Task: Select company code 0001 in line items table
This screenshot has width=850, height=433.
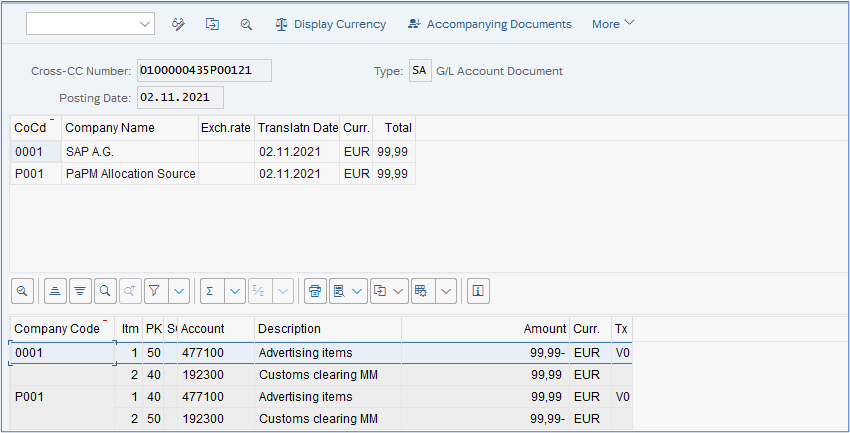Action: [62, 353]
